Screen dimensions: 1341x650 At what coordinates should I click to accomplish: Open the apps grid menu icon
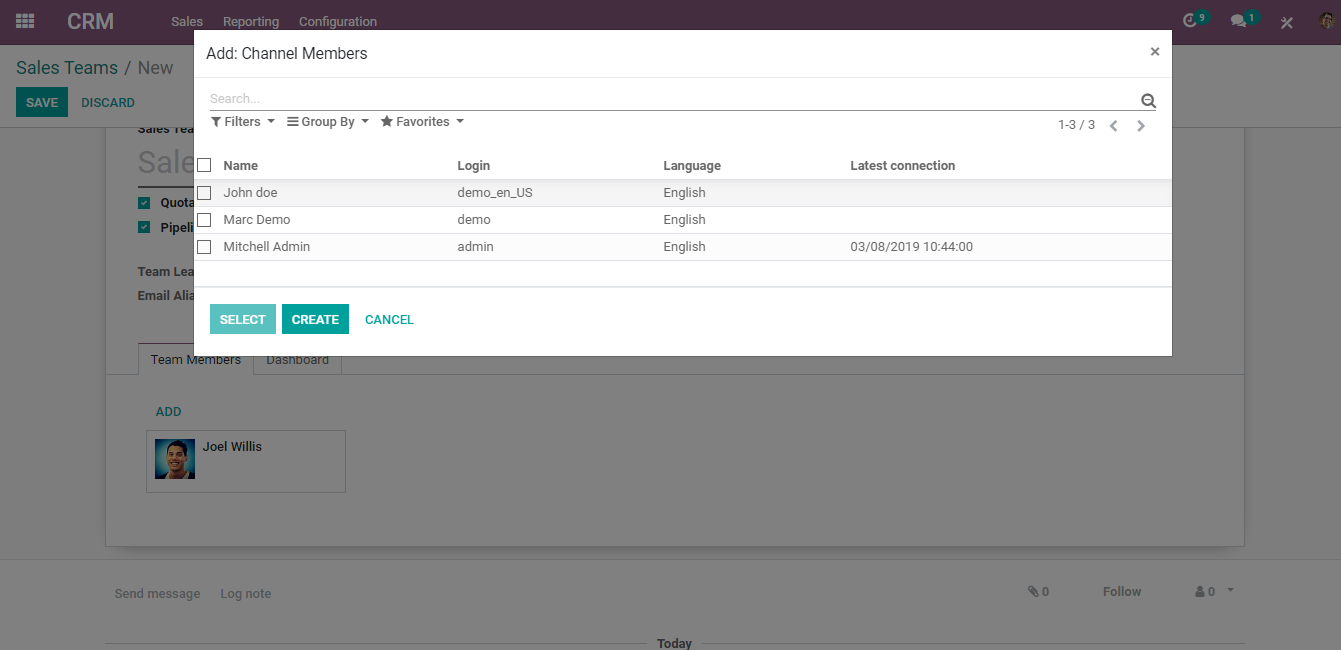point(25,21)
